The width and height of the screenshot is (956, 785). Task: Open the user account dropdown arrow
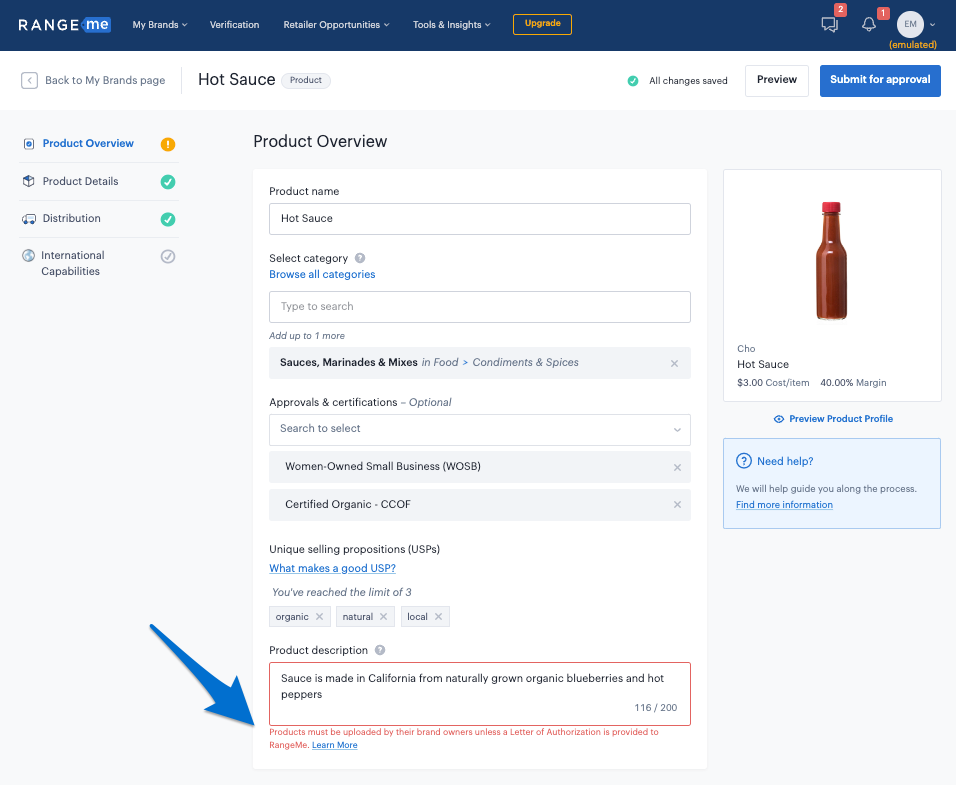pos(932,25)
